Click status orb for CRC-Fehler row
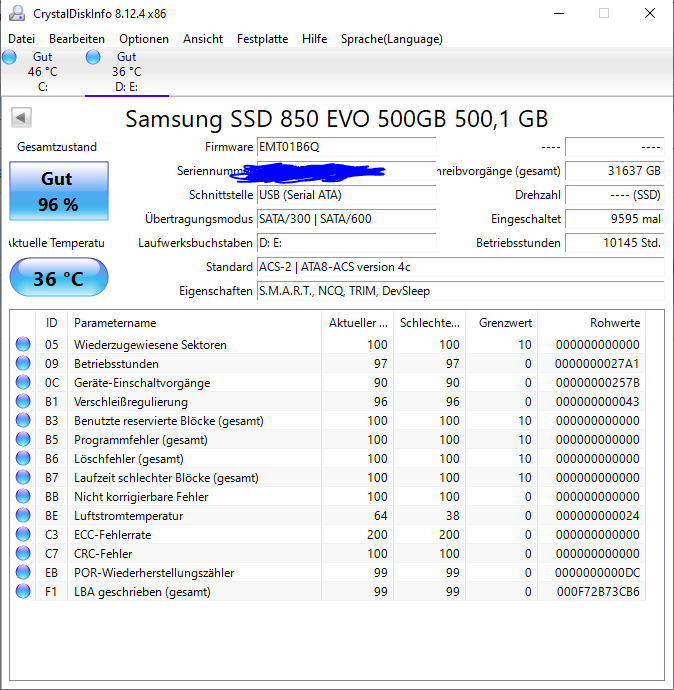674x690 pixels. click(23, 554)
